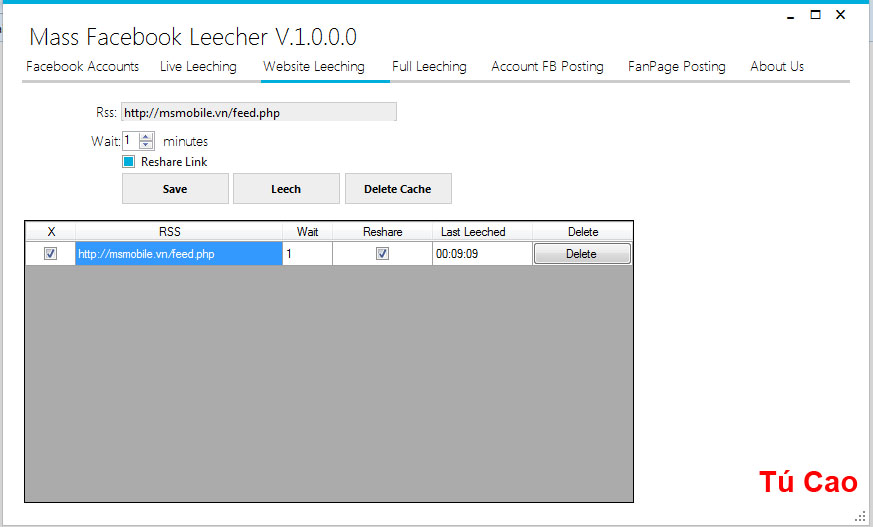
Task: Click the Reshare column header
Action: tap(382, 232)
